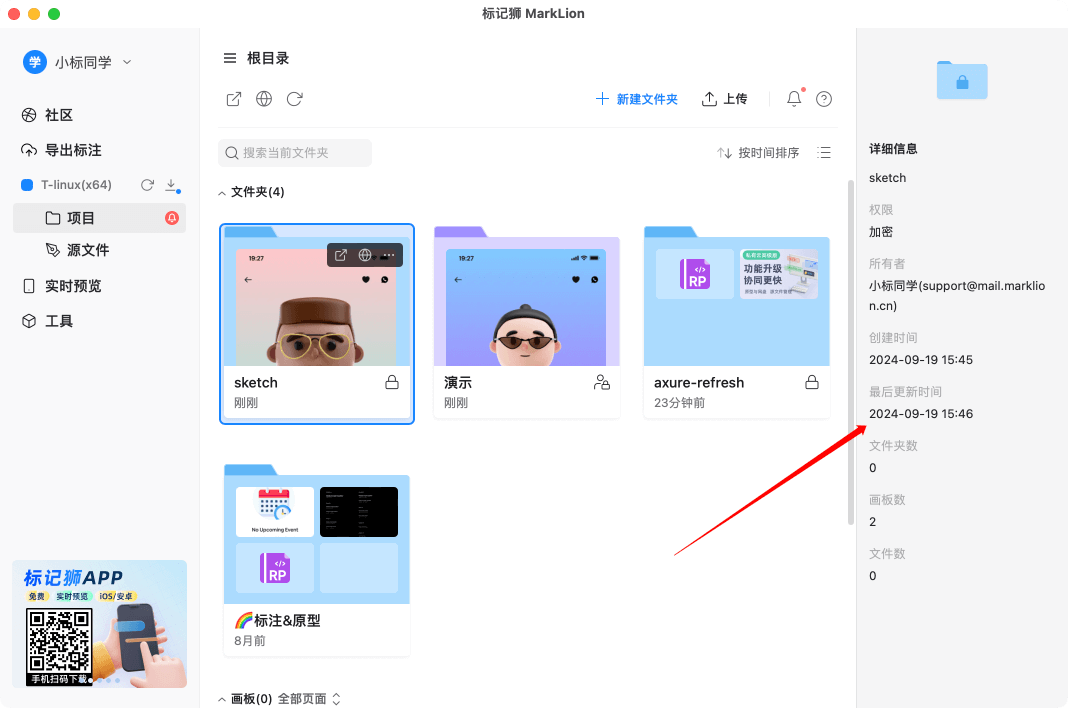
Task: Toggle the hamburger menu beside 根目录
Action: pyautogui.click(x=230, y=58)
